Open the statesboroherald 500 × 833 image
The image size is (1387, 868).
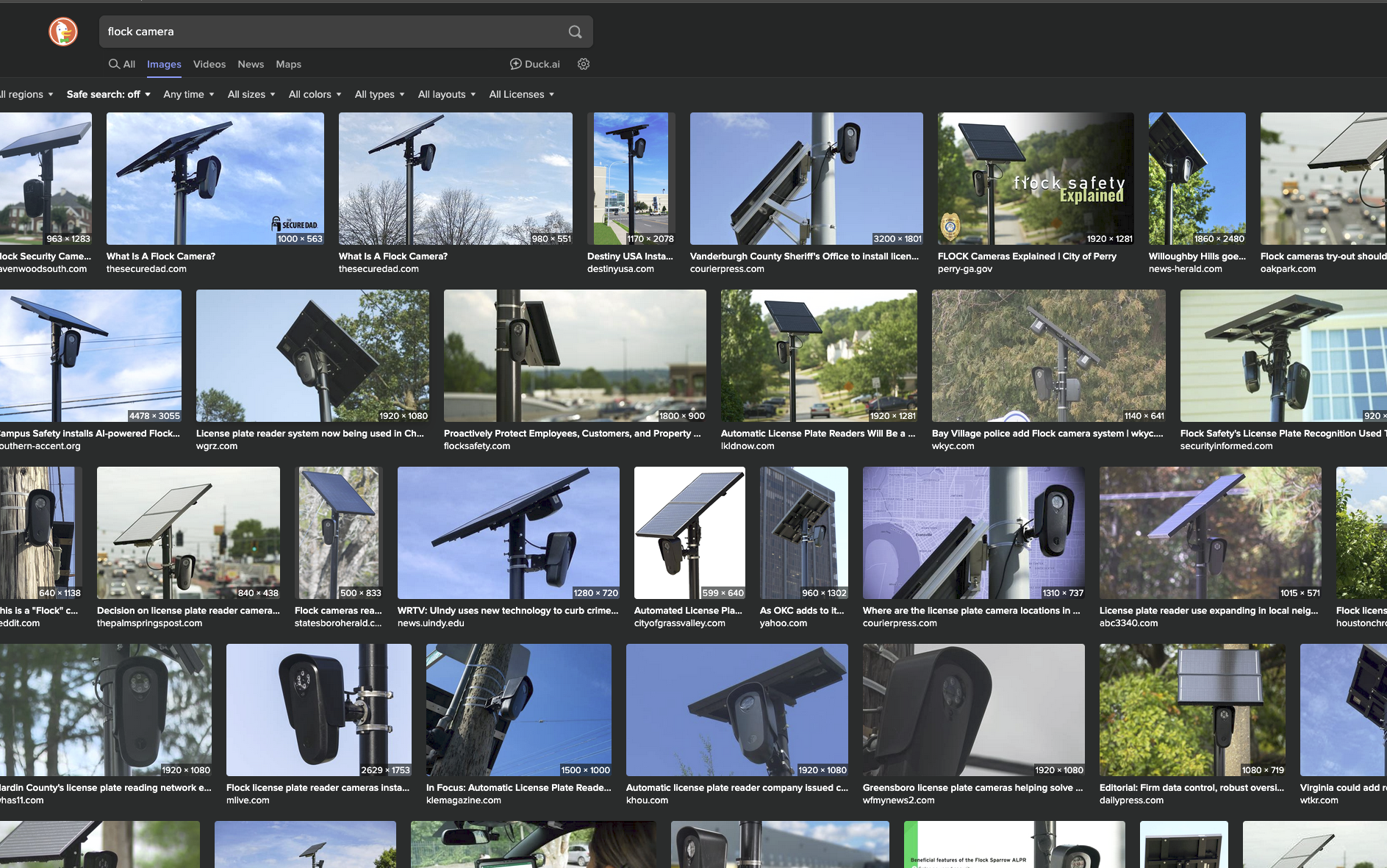pyautogui.click(x=339, y=533)
